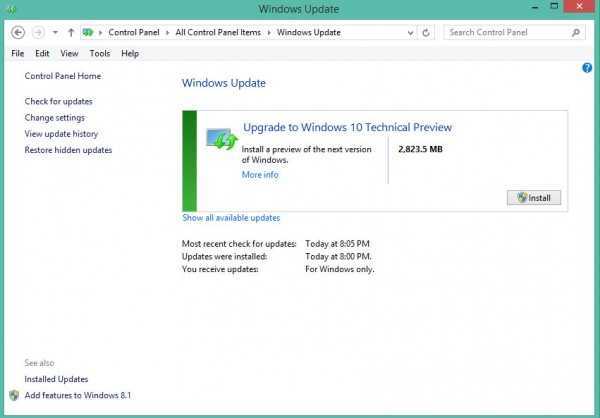Refresh the Windows Update page
The image size is (600, 418).
tap(426, 33)
